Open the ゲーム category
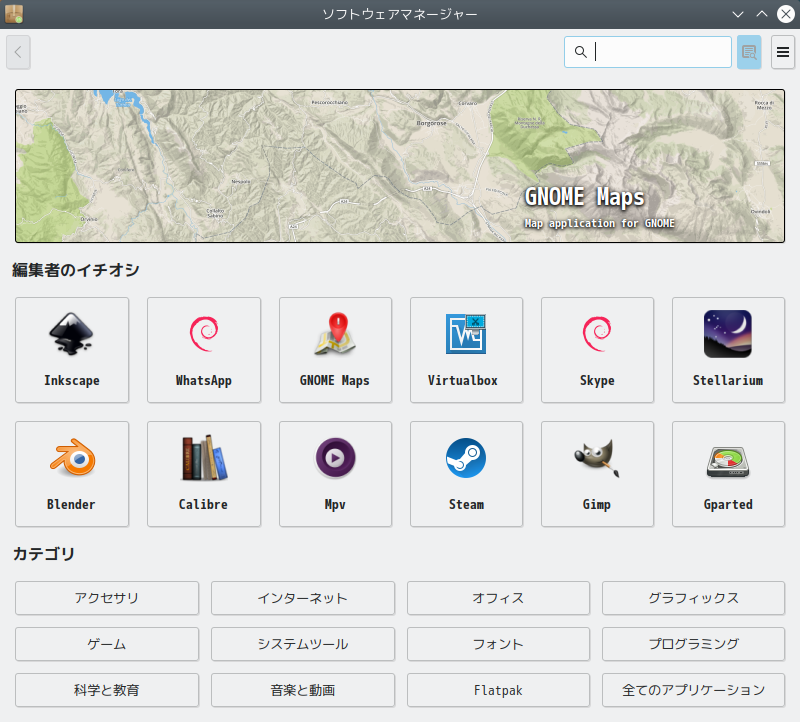800x722 pixels. pos(107,644)
